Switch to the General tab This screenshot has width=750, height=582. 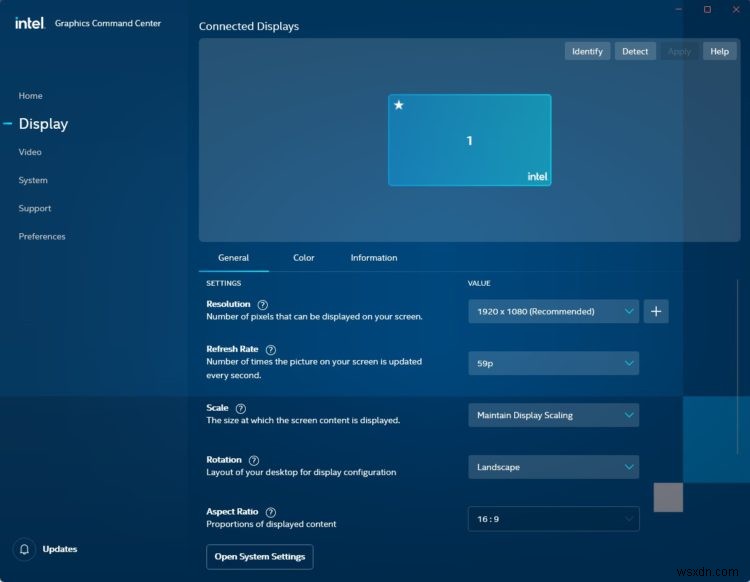(x=233, y=258)
